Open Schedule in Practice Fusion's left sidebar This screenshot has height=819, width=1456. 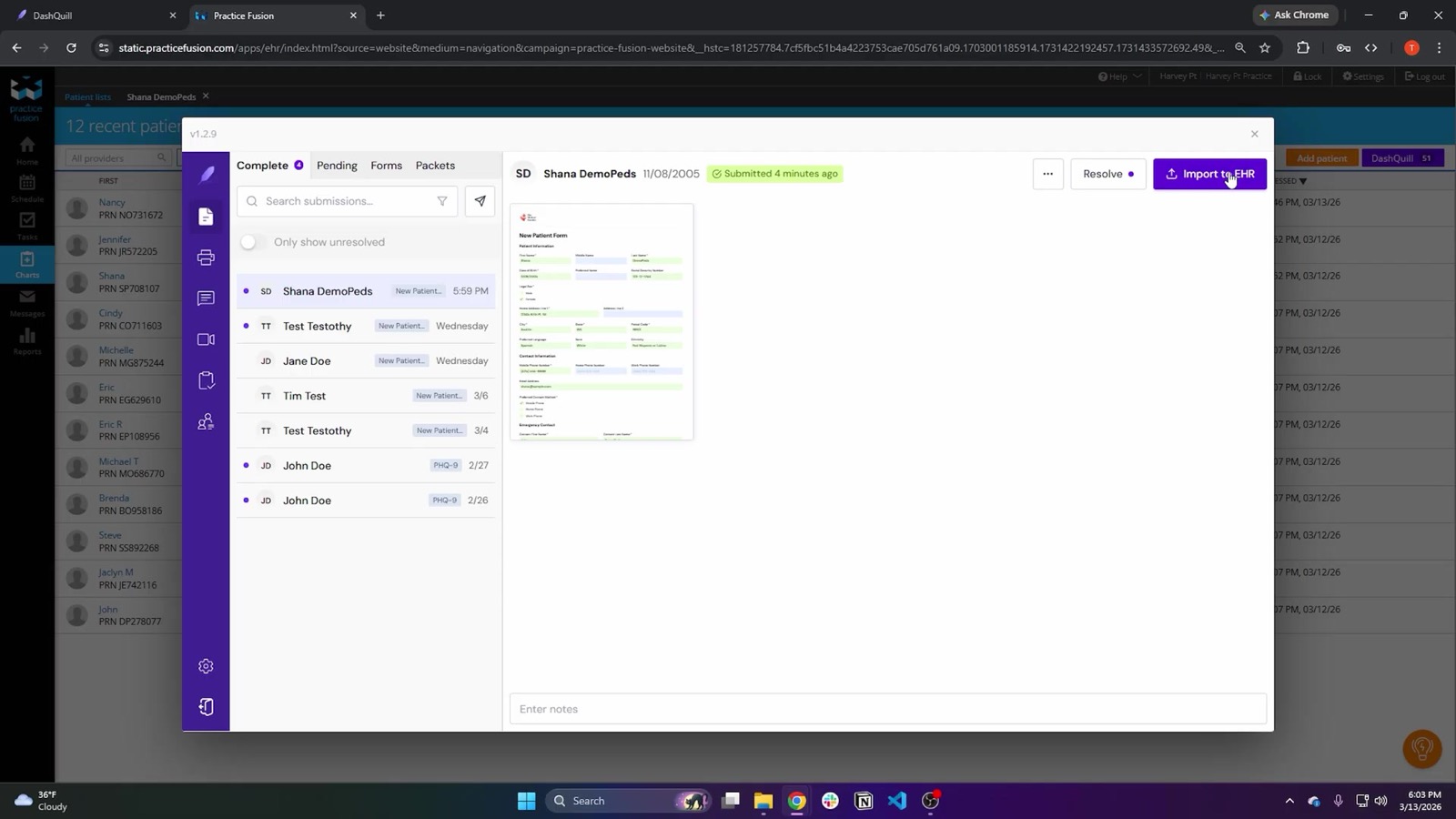point(27,188)
